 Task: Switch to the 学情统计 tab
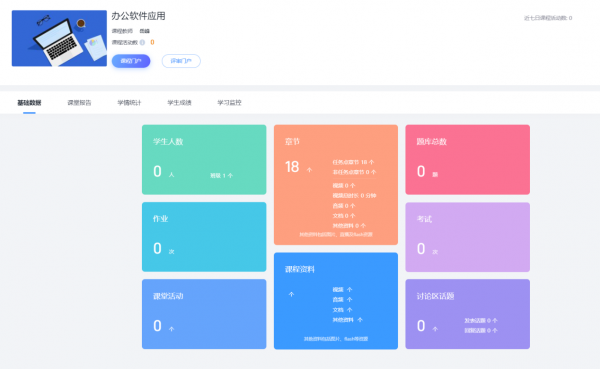129,103
